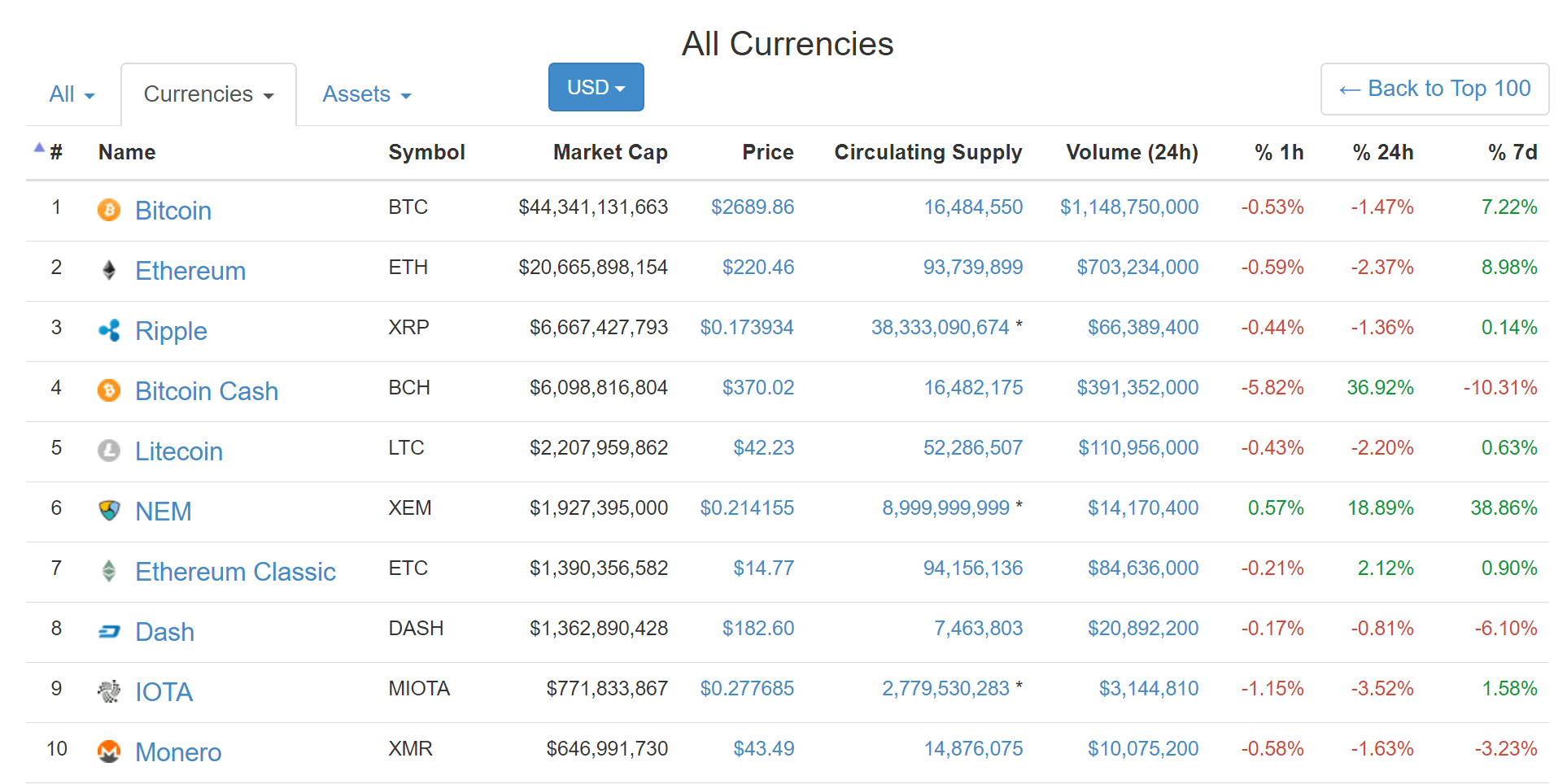Click Monero price $43.49
This screenshot has width=1567, height=784.
(764, 749)
